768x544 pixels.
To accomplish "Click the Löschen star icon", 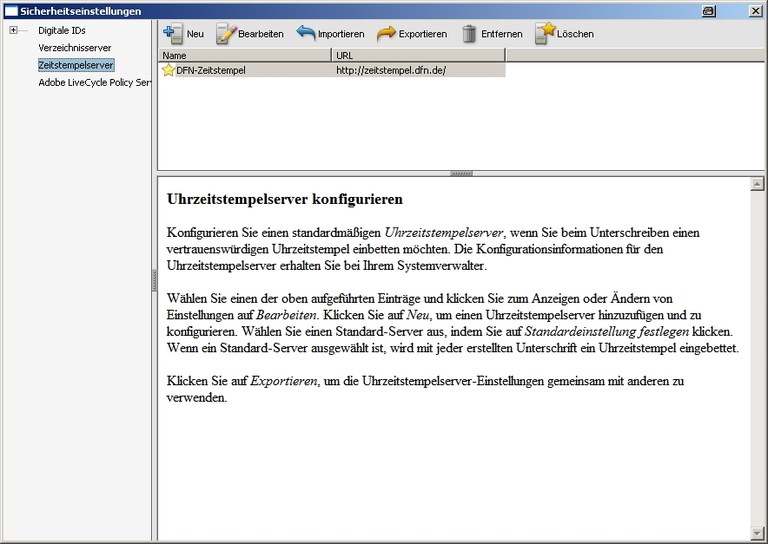I will [x=544, y=33].
